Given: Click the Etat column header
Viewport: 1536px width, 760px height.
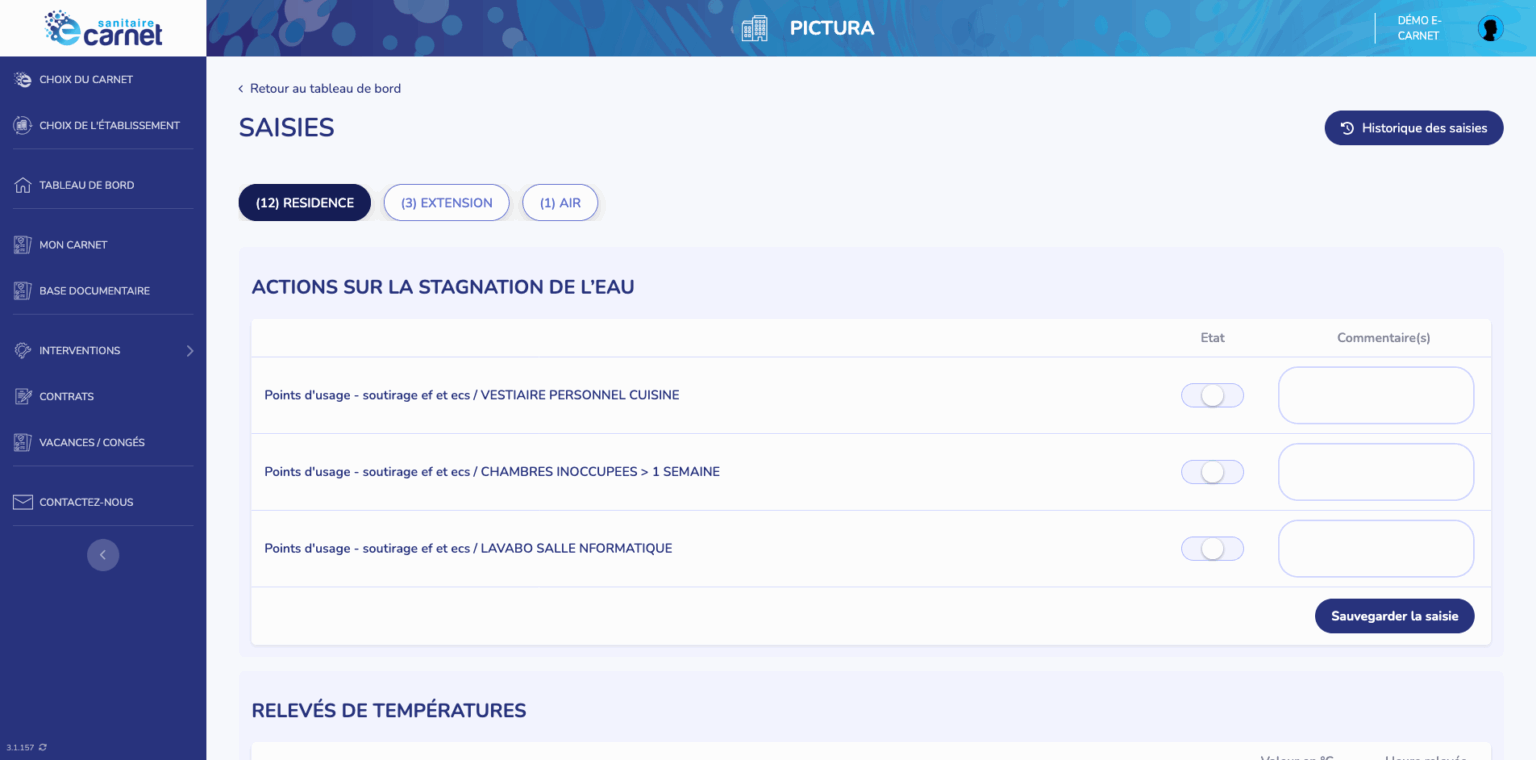Looking at the screenshot, I should [x=1212, y=338].
